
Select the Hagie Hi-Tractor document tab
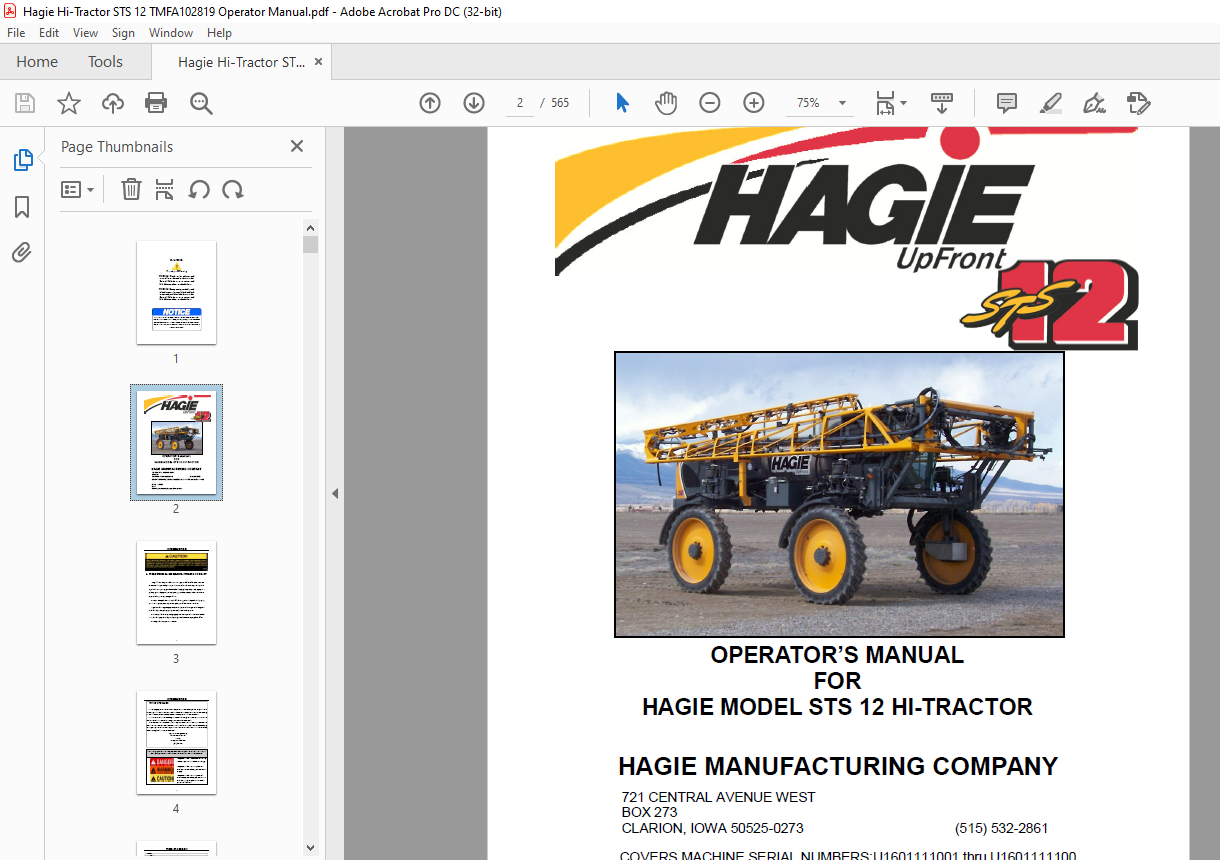tap(241, 62)
